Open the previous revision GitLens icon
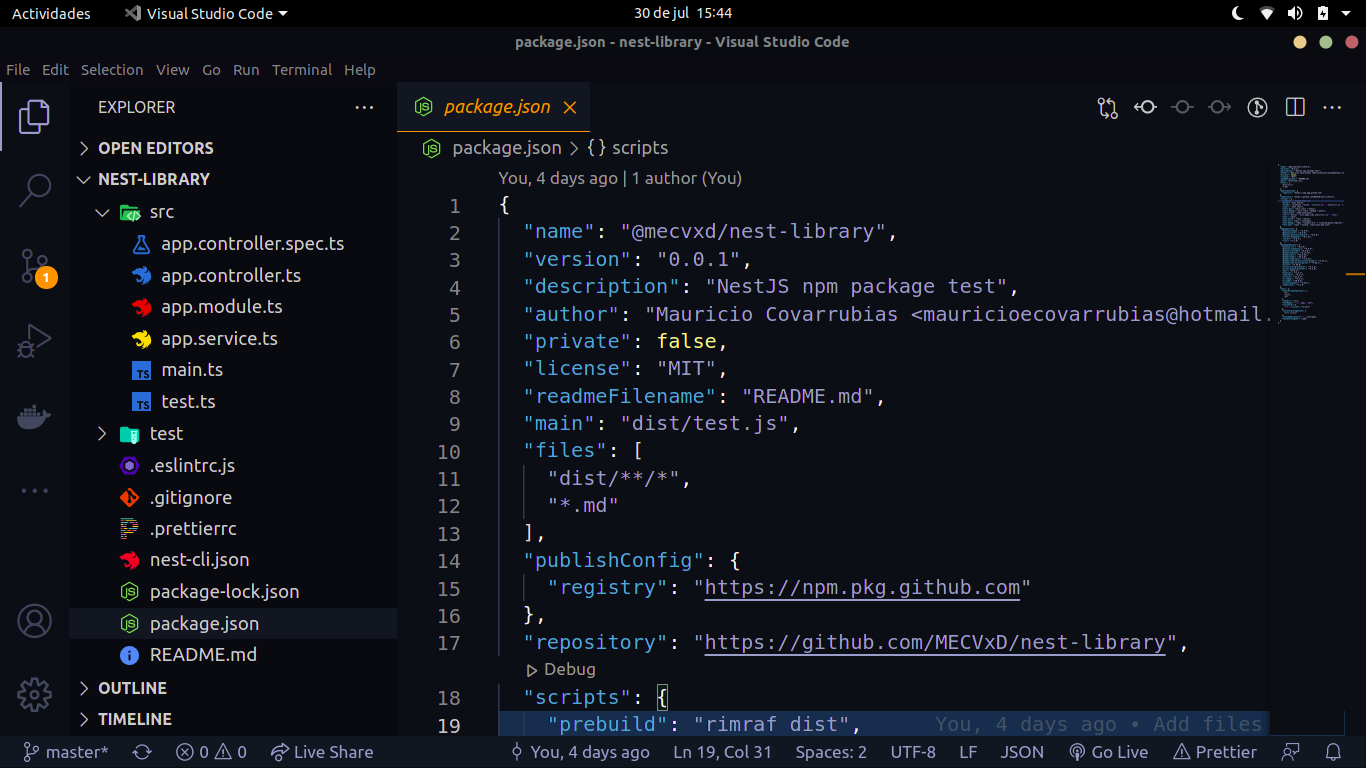The image size is (1366, 768). [1145, 107]
